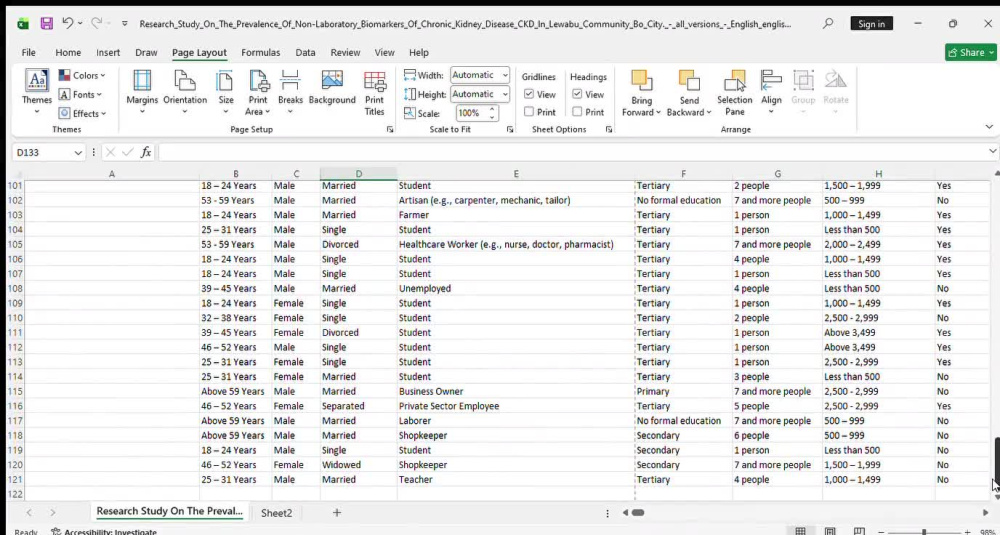Open the Search magnifier in title bar
The height and width of the screenshot is (535, 1000).
click(x=828, y=24)
